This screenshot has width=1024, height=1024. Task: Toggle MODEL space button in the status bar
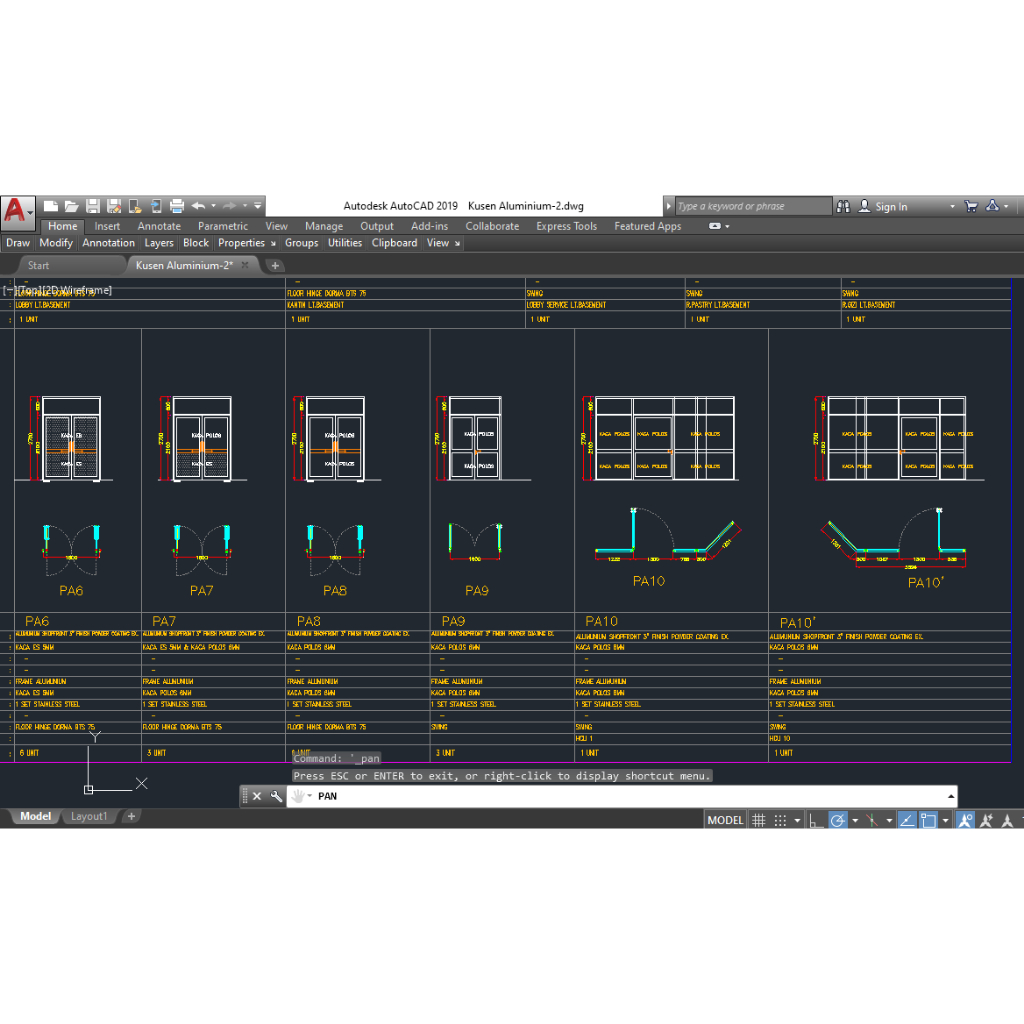point(724,819)
